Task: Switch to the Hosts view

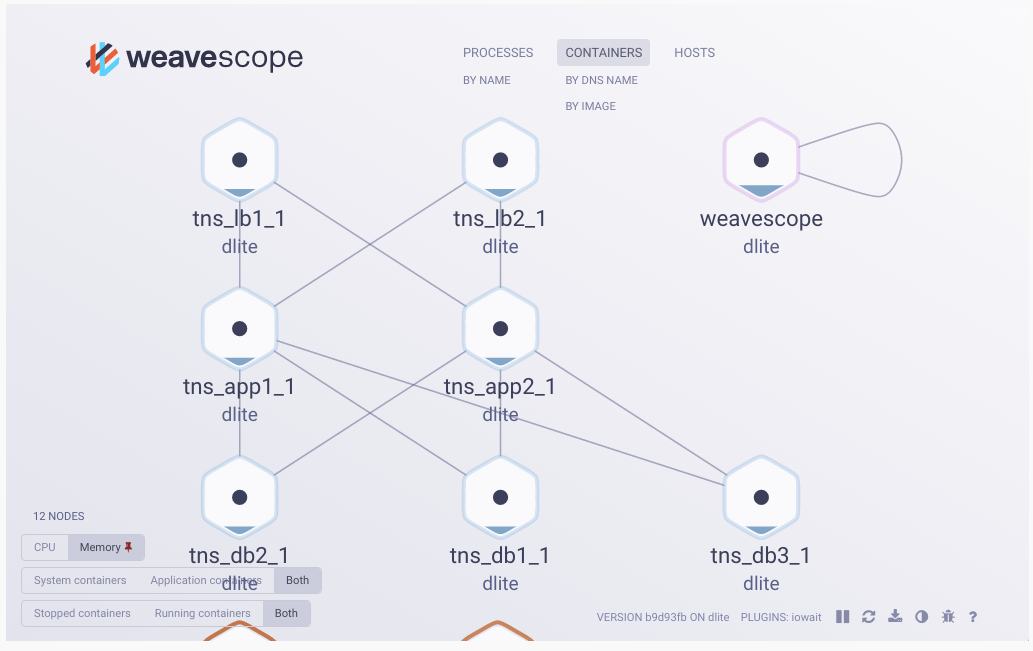Action: click(694, 53)
